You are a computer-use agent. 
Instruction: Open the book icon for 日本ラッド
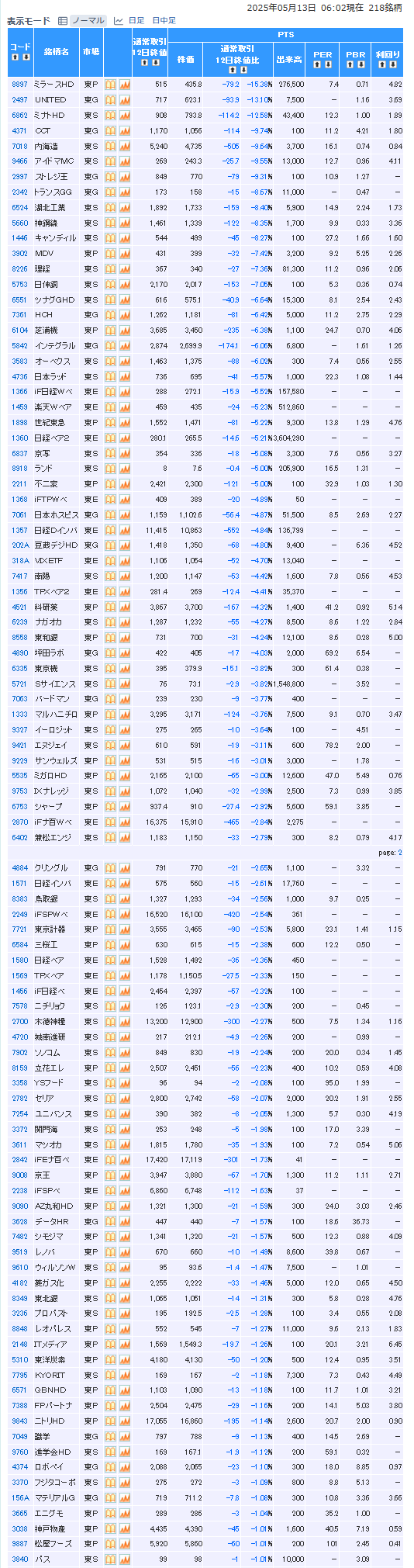coord(110,376)
